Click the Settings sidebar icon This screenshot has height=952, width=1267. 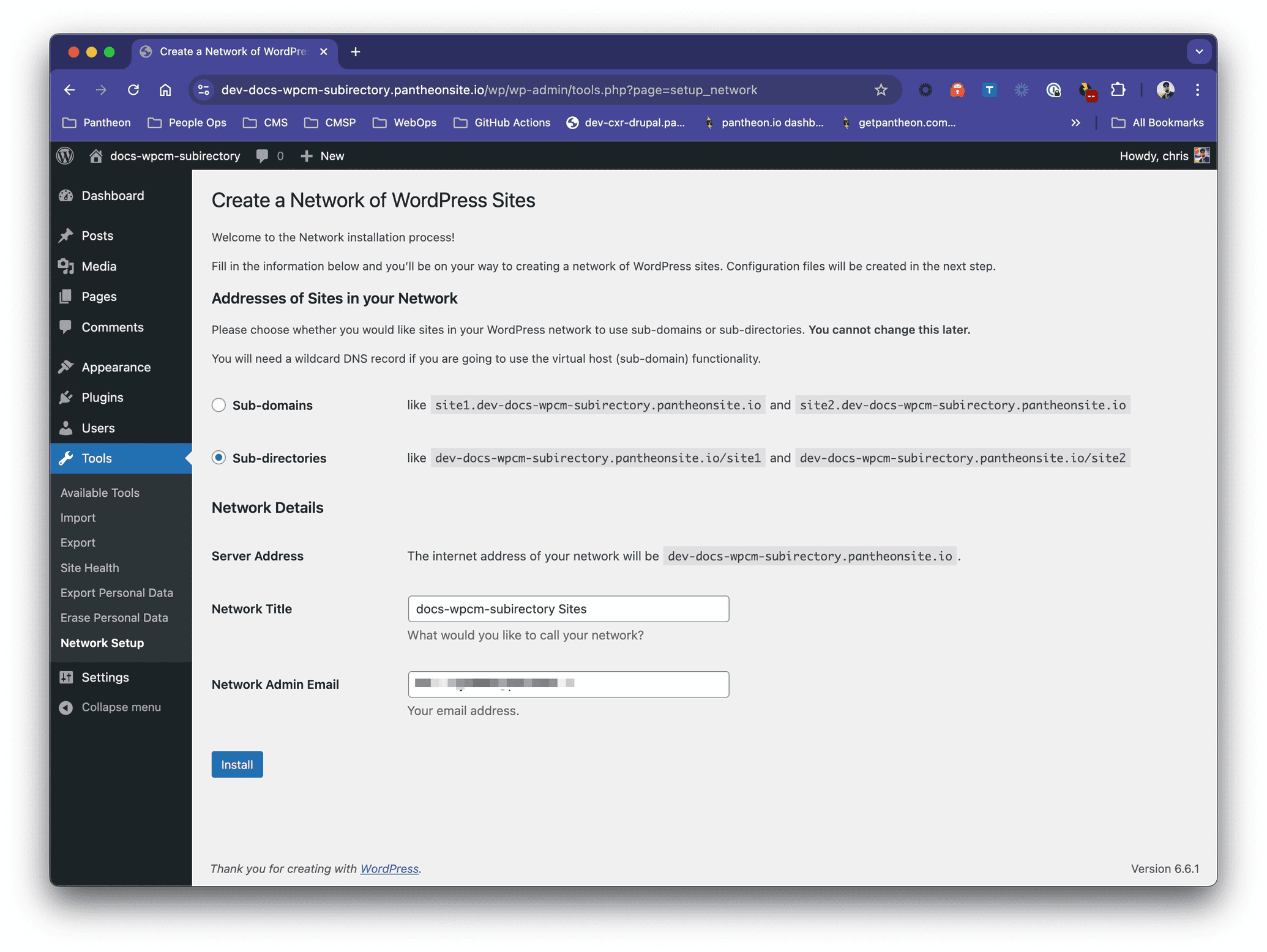[67, 677]
